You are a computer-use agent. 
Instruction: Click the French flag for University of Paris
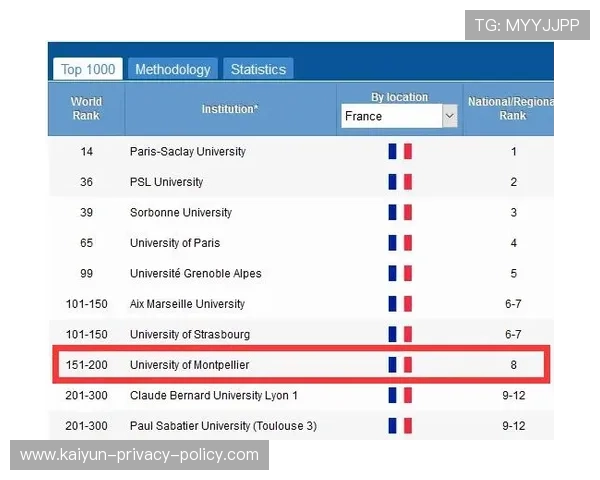400,243
